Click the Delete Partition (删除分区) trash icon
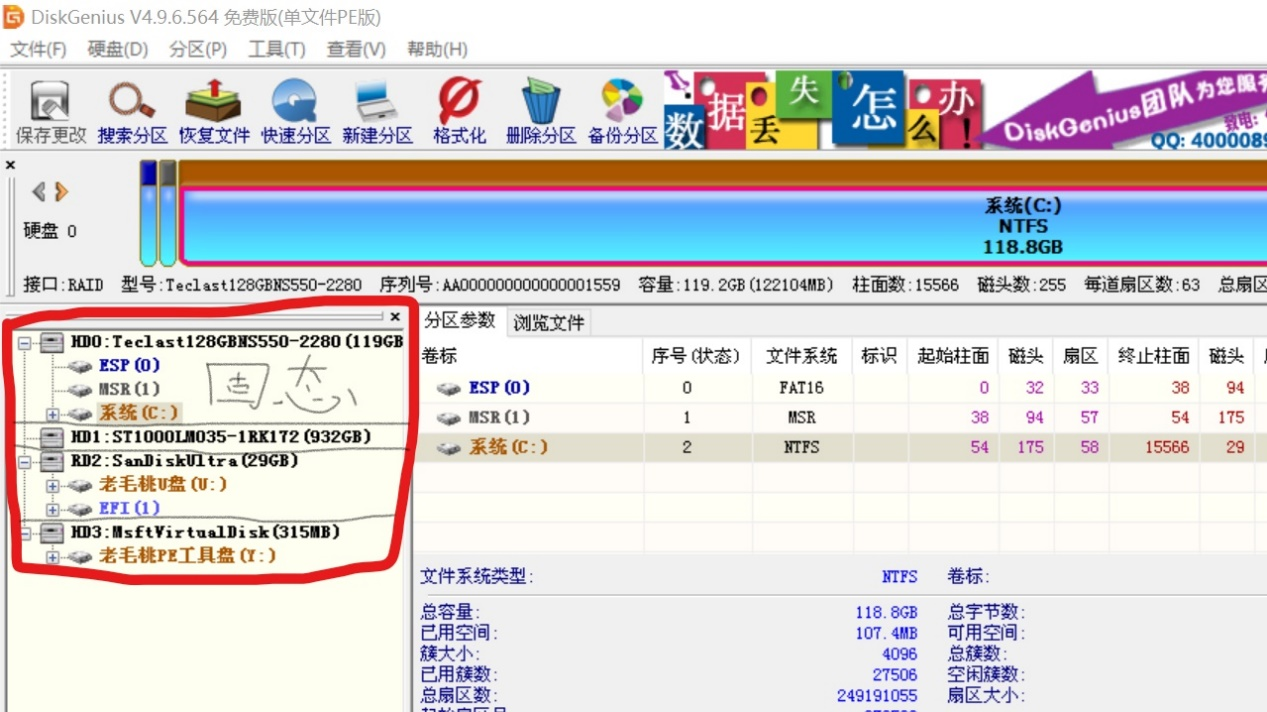The width and height of the screenshot is (1267, 712). (541, 111)
